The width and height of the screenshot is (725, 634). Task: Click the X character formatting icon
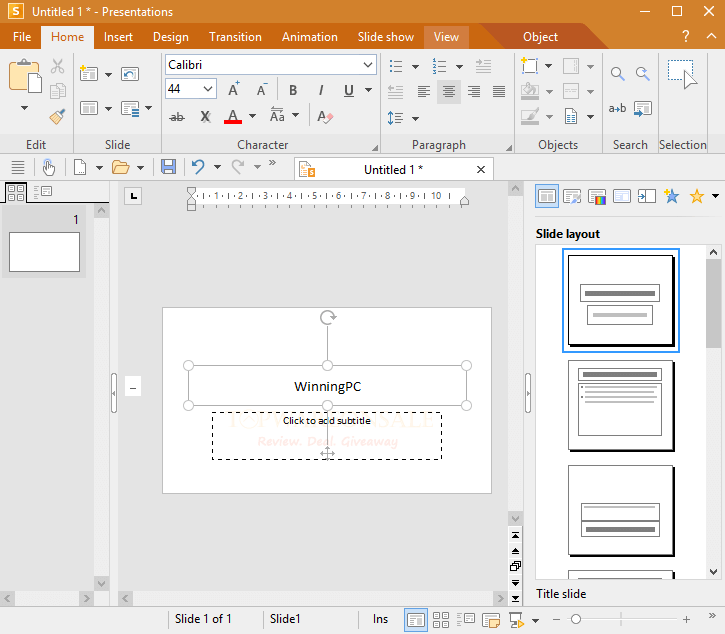click(205, 117)
